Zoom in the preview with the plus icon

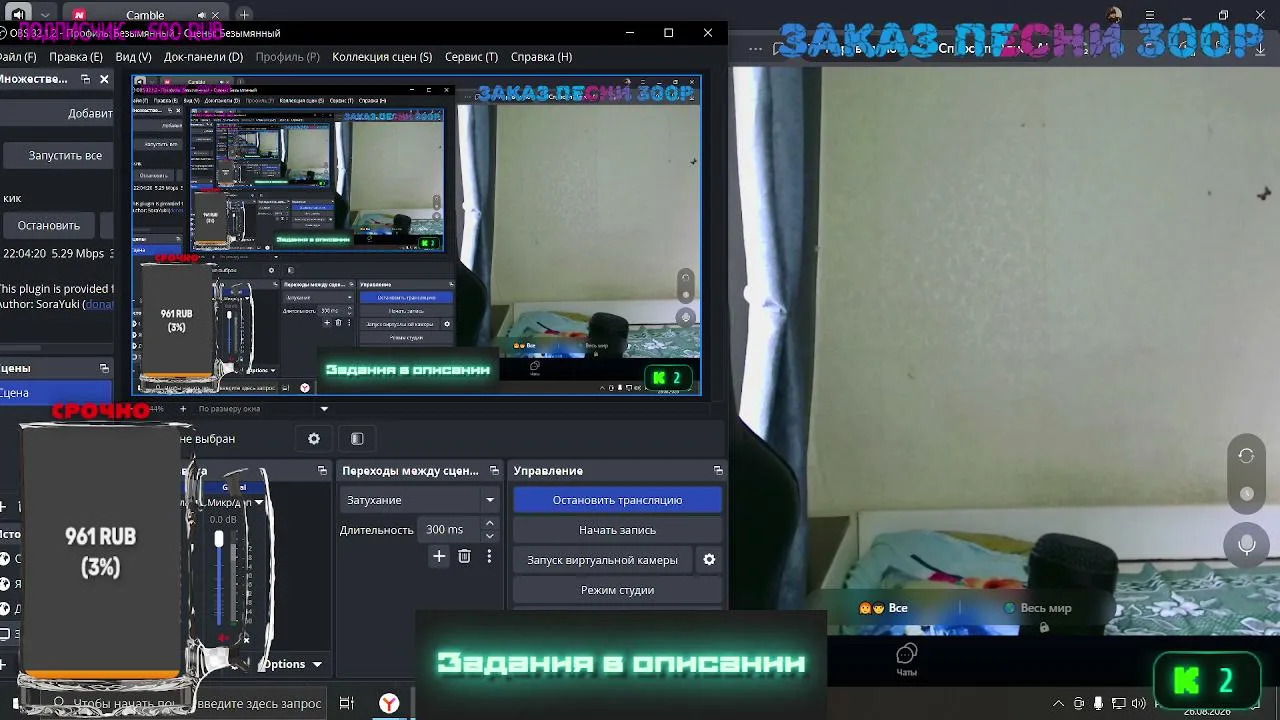coord(182,408)
